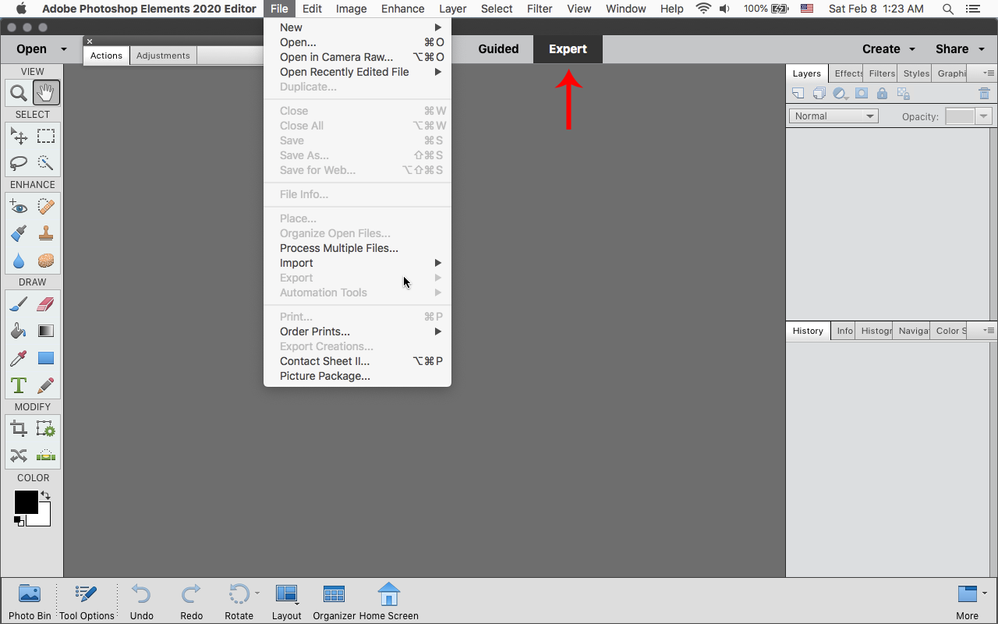Open the Opacity dropdown arrow

(x=983, y=117)
